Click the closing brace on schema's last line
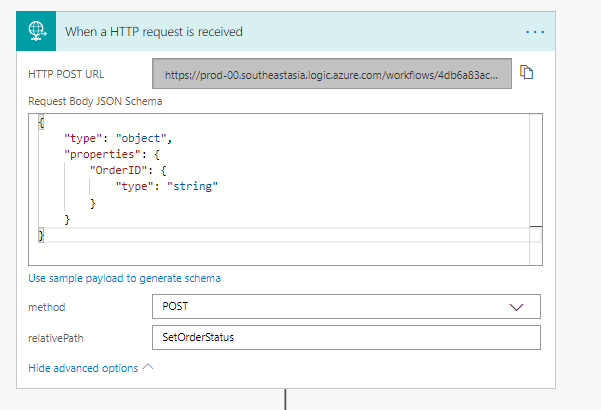The height and width of the screenshot is (410, 601). tap(41, 234)
